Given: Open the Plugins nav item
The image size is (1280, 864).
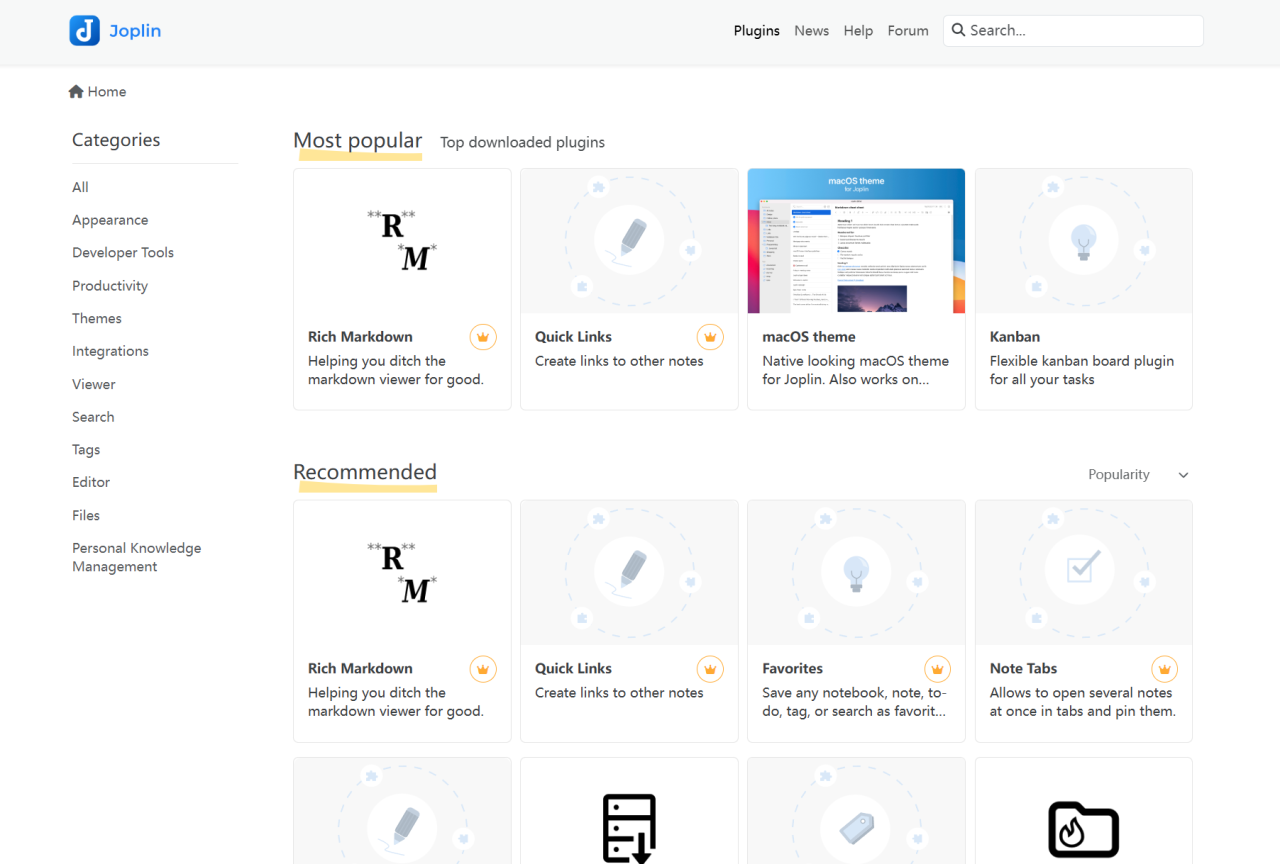Looking at the screenshot, I should point(757,31).
